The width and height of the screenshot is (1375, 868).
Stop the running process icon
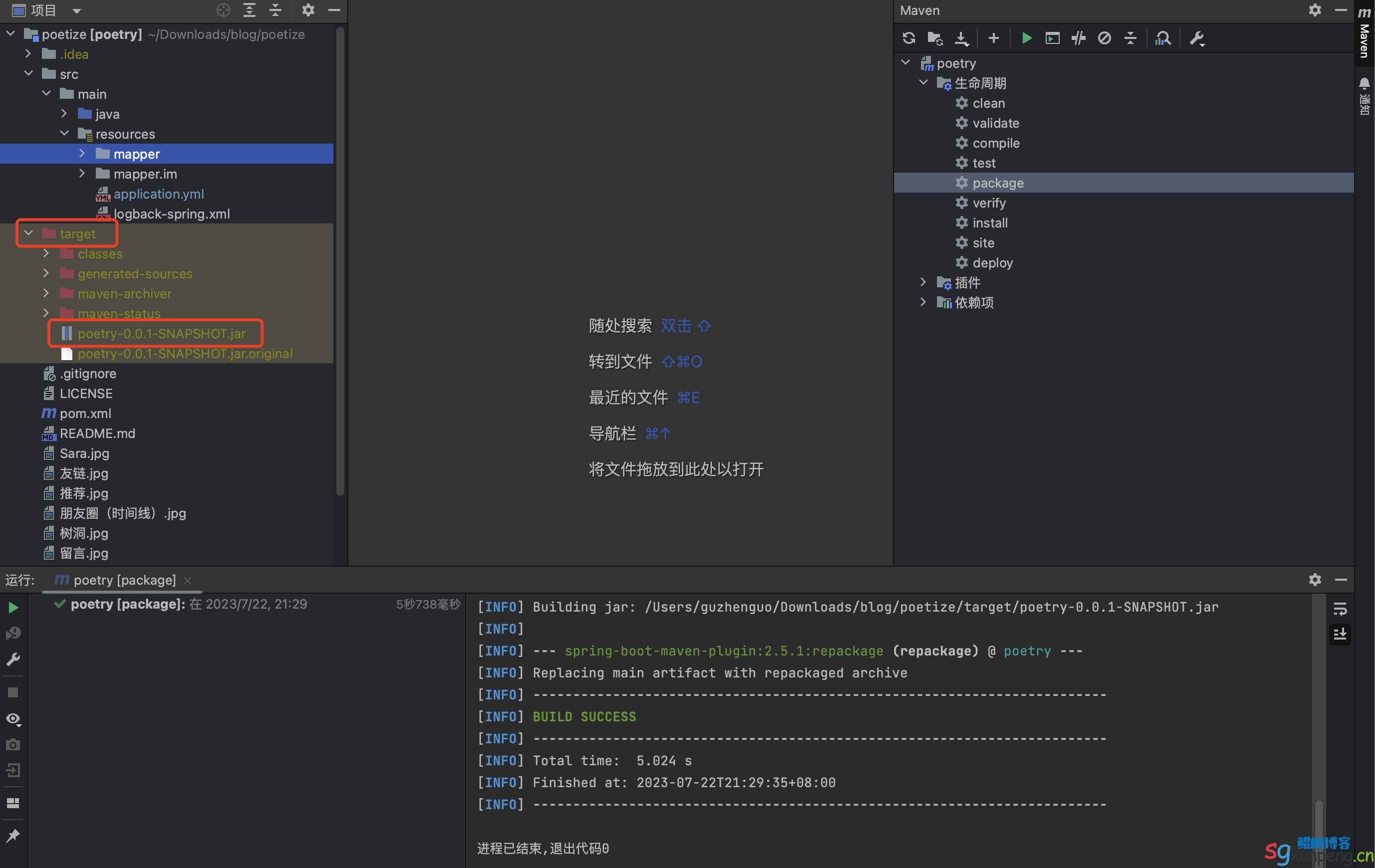[13, 692]
